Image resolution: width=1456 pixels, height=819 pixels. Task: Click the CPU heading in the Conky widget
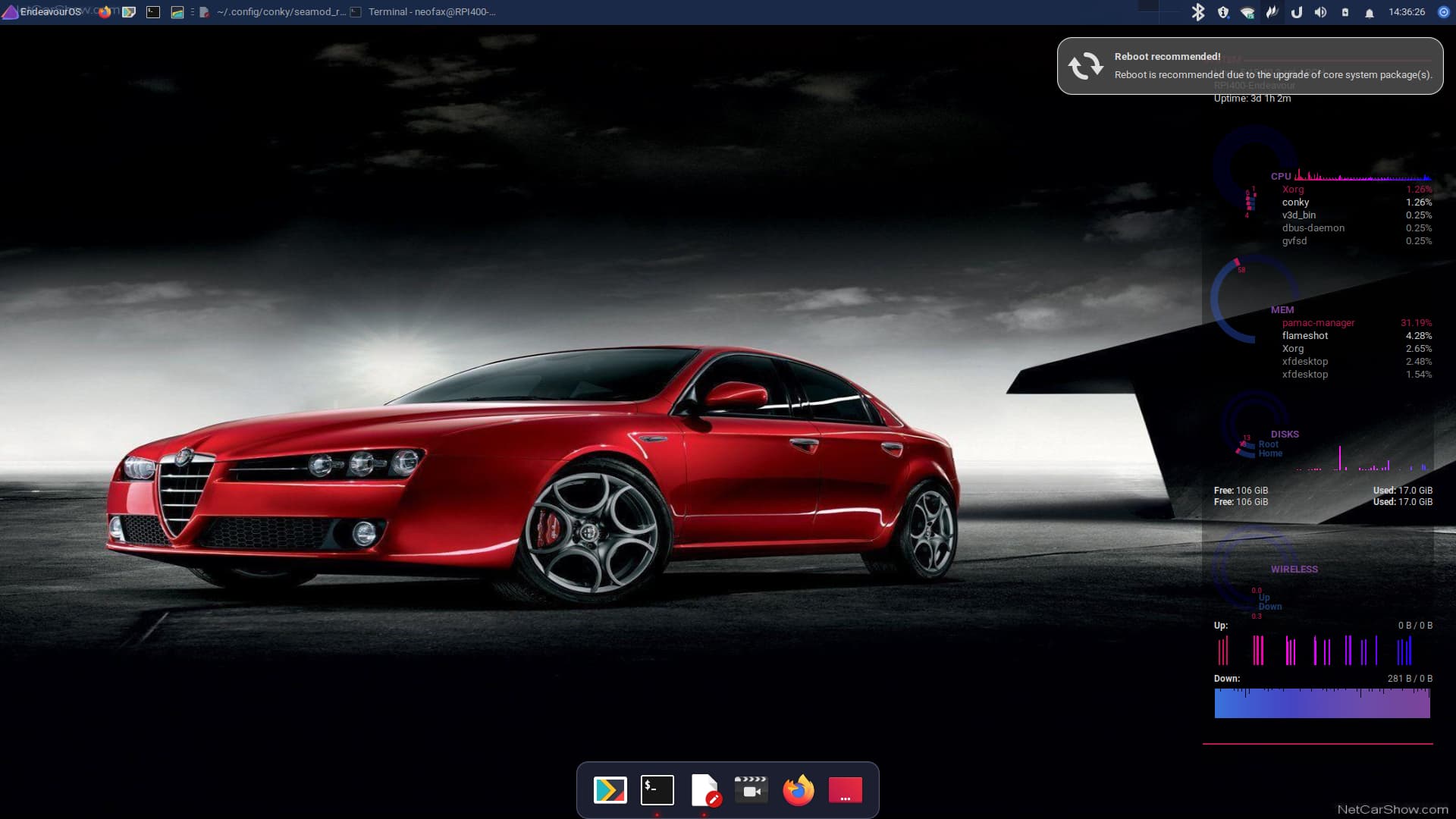1281,176
